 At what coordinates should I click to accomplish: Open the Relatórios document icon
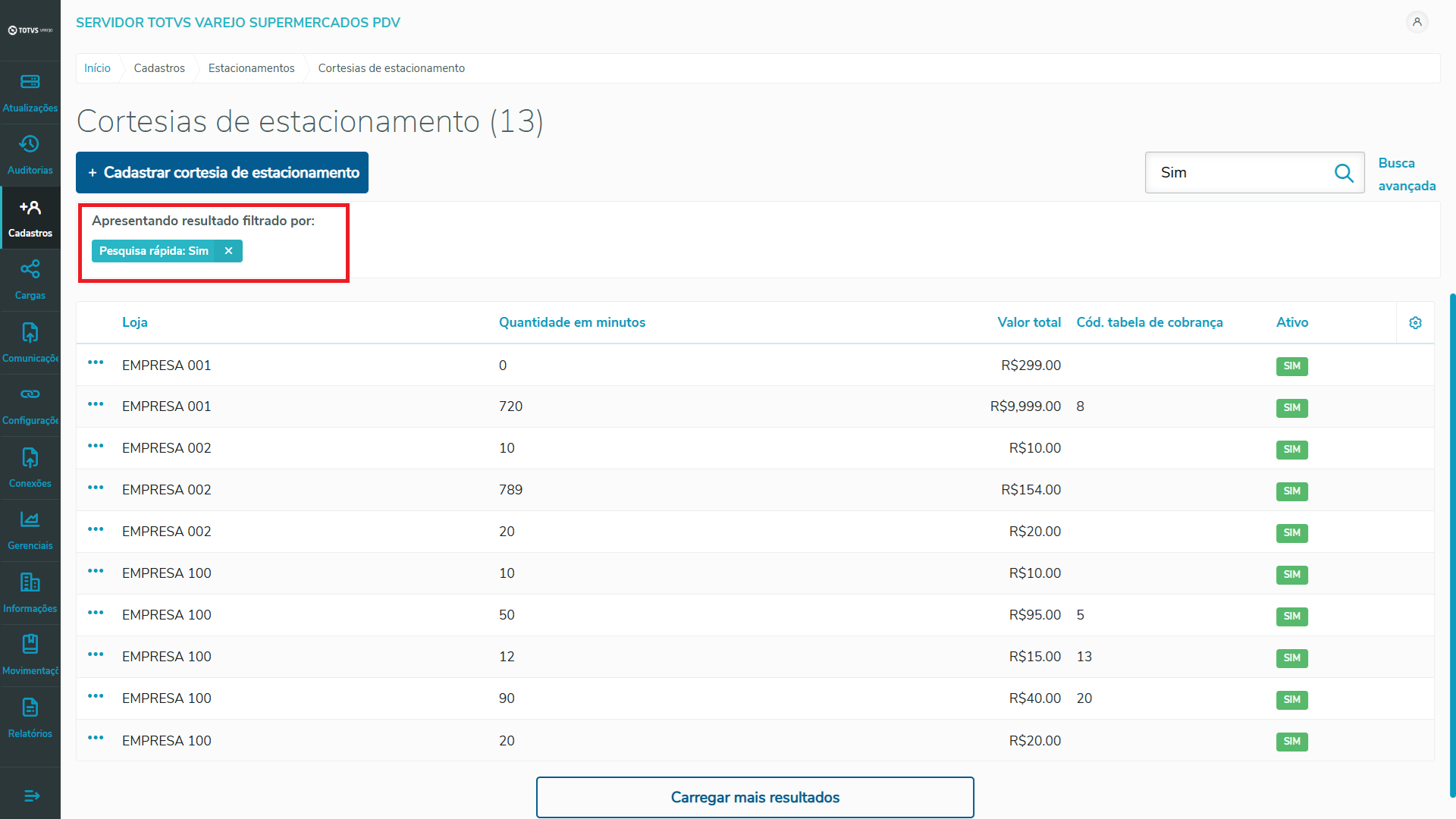coord(30,708)
